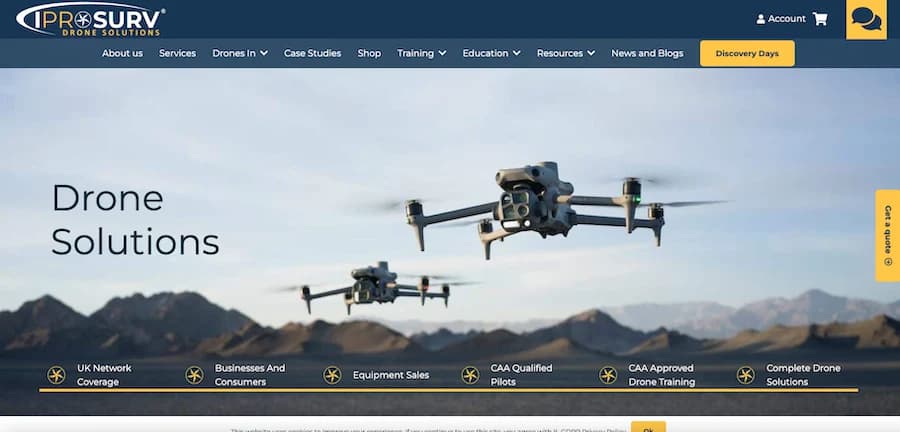Click propeller icon beside UK Network Coverage
This screenshot has height=432, width=900.
[x=56, y=375]
